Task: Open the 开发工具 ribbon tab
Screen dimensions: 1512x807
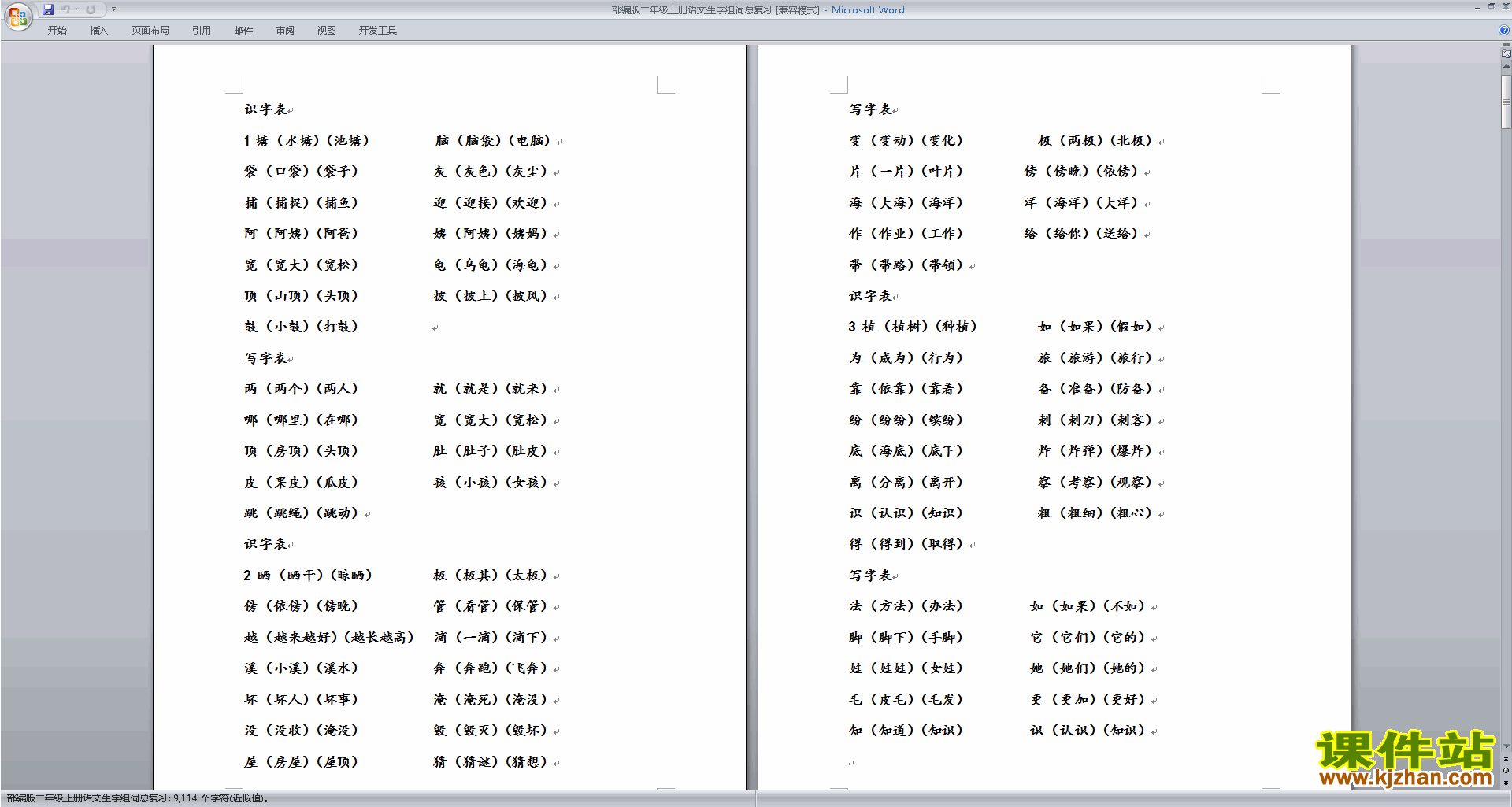Action: [377, 30]
